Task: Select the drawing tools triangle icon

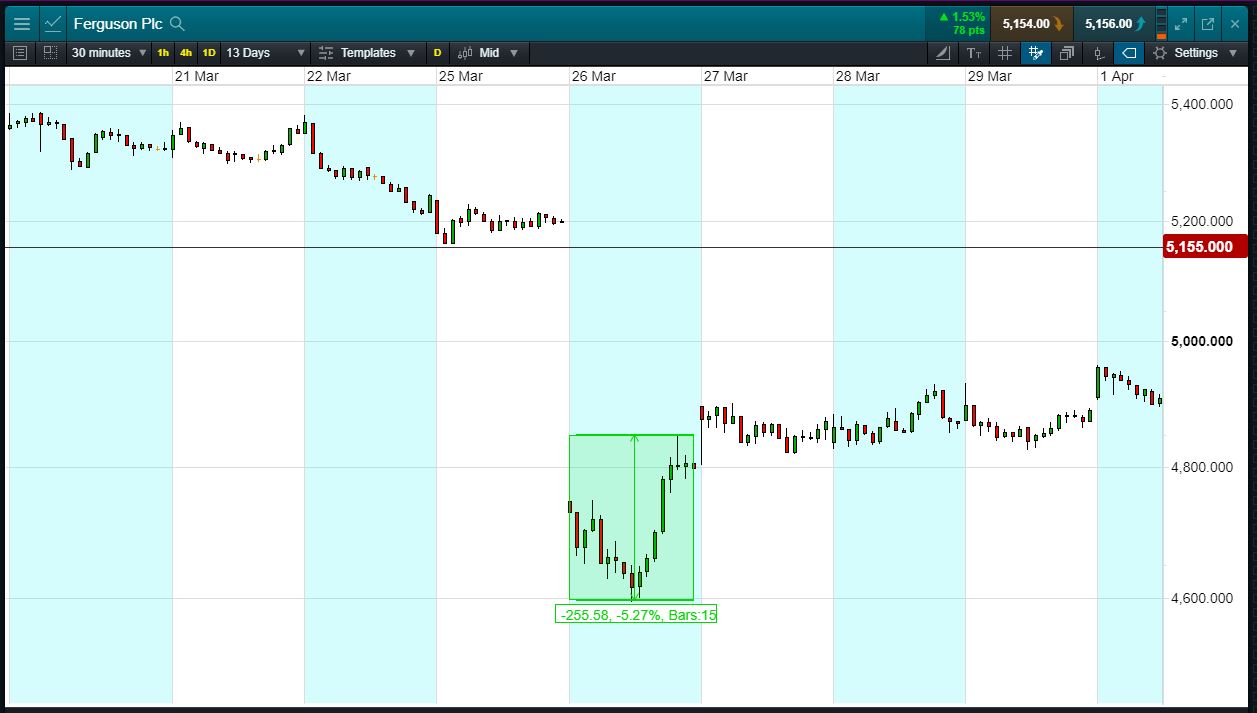Action: (943, 53)
